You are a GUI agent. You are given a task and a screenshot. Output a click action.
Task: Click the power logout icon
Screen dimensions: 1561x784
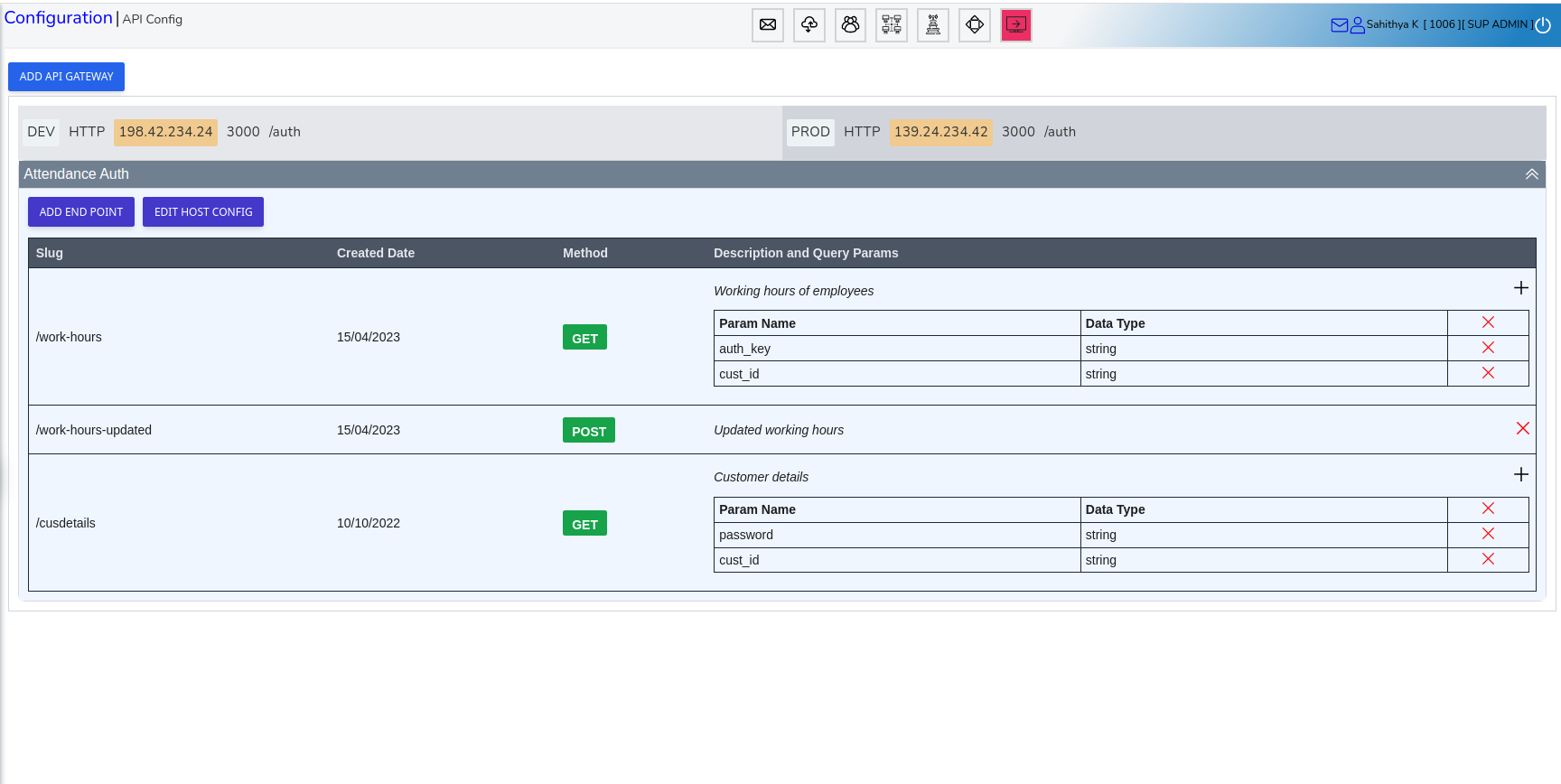click(x=1543, y=25)
